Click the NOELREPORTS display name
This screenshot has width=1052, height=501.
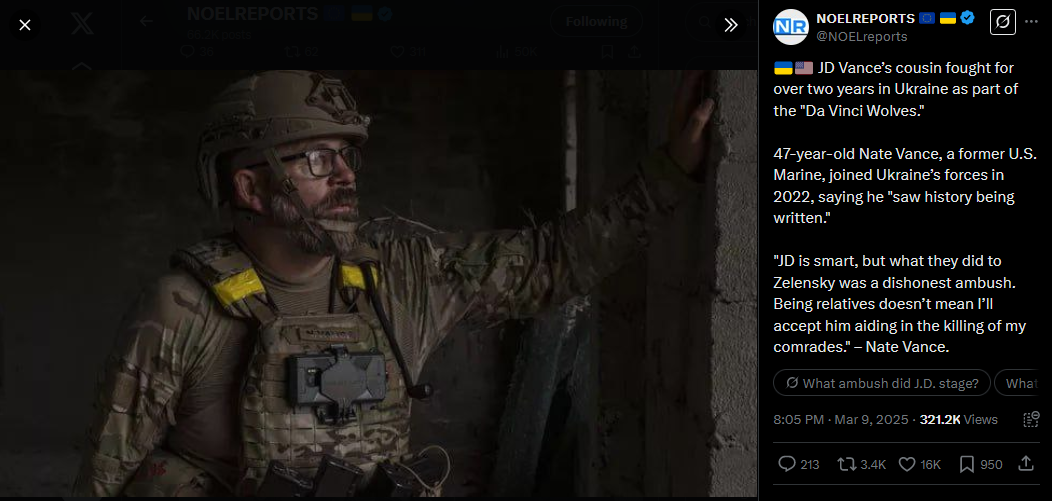[x=865, y=19]
